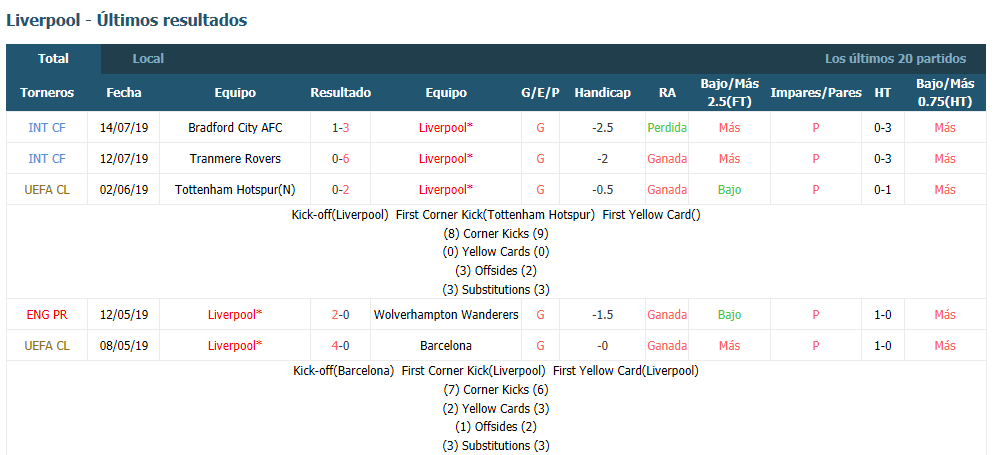Click the Resultado column header
The width and height of the screenshot is (996, 455).
pos(340,93)
